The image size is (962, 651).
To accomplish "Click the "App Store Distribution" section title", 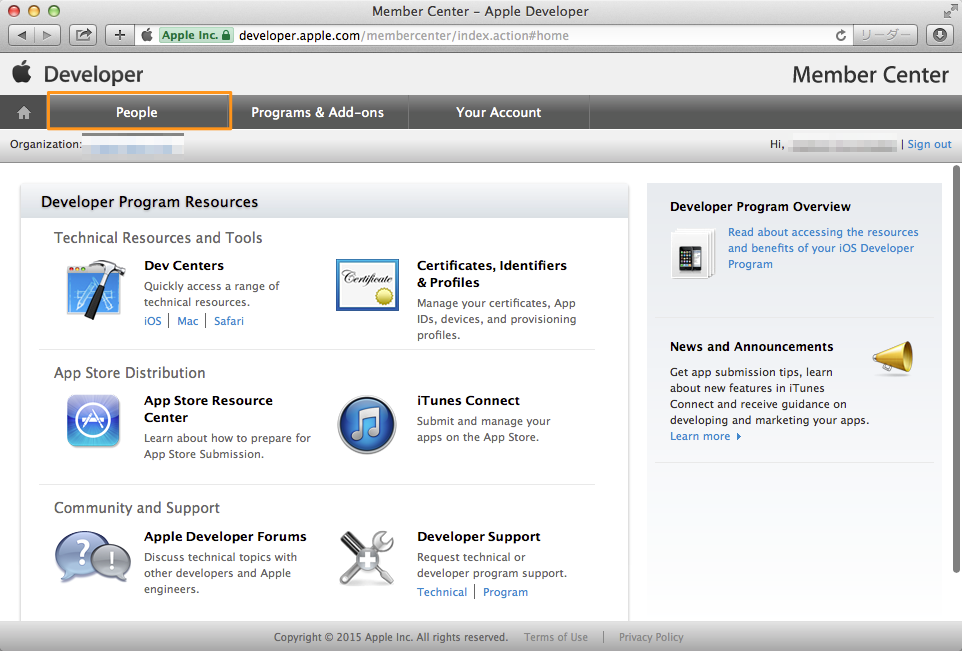I will [x=129, y=372].
